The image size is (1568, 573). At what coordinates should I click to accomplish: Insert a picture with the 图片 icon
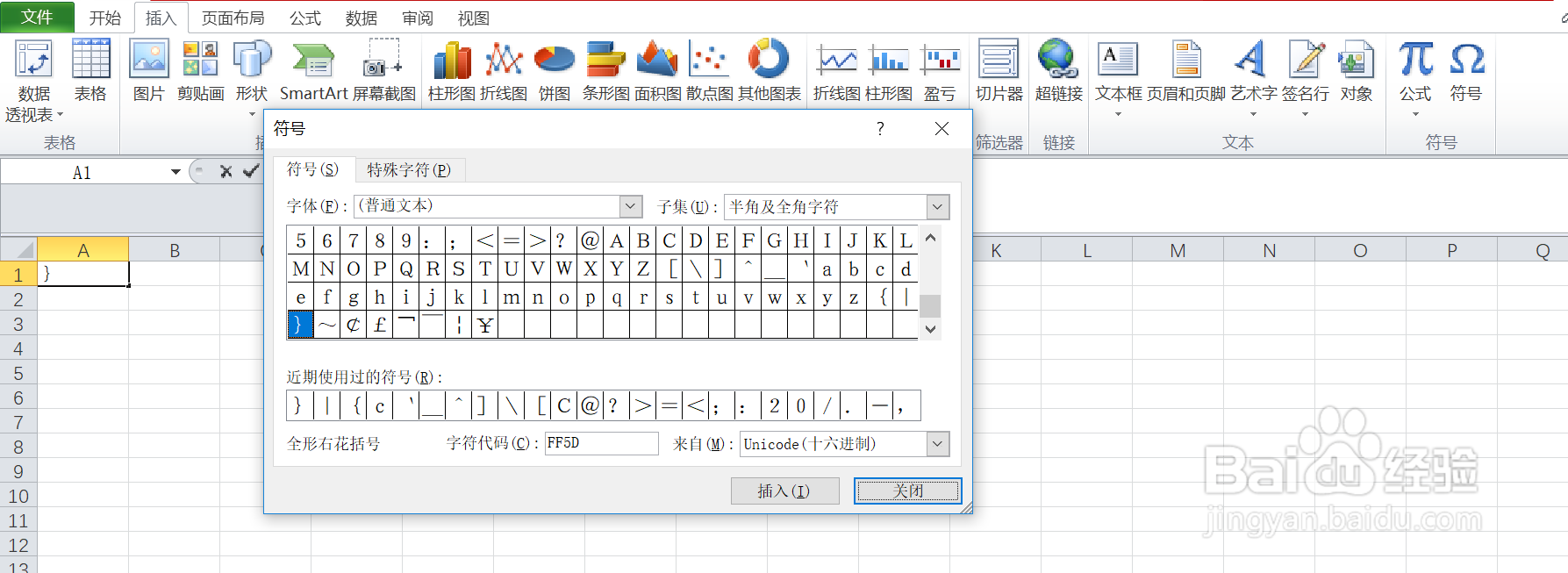(149, 71)
